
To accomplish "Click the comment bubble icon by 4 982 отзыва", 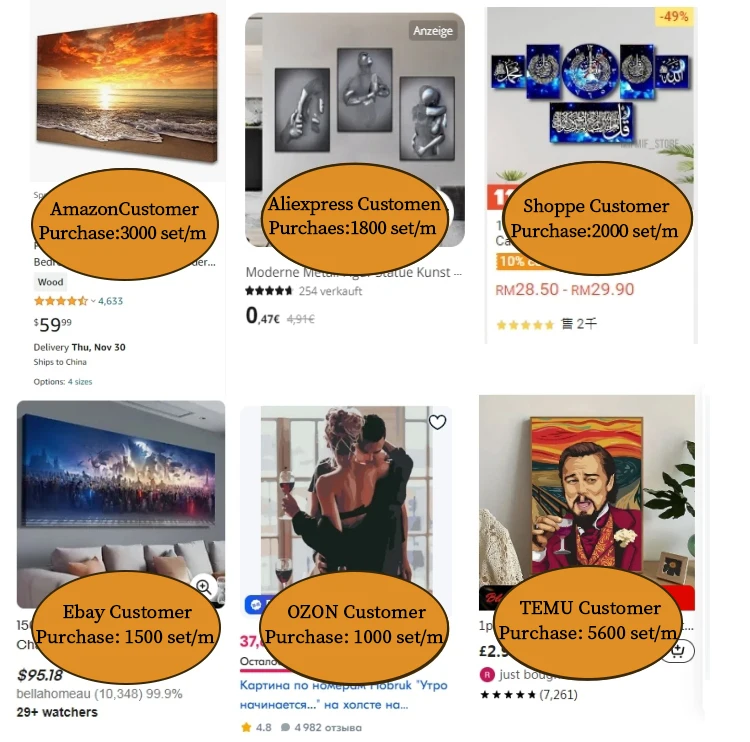I will [x=285, y=728].
